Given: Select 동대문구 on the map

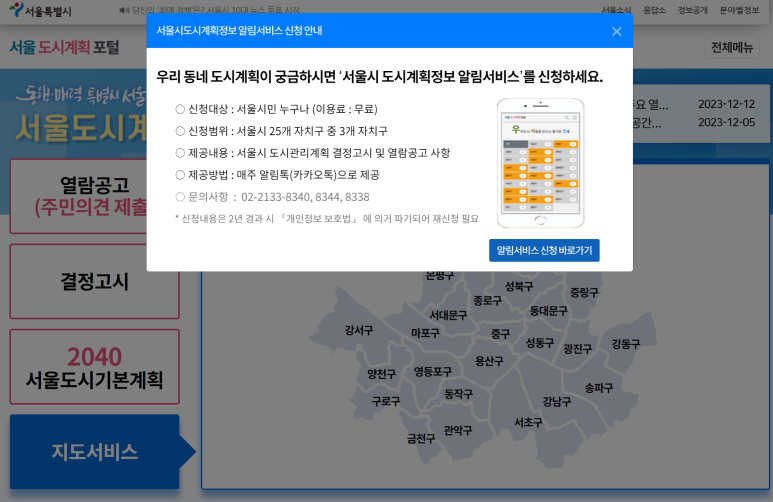Looking at the screenshot, I should [548, 311].
